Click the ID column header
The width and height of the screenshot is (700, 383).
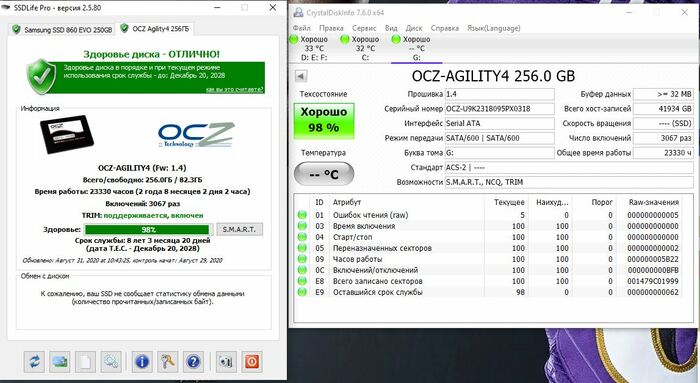coord(319,202)
